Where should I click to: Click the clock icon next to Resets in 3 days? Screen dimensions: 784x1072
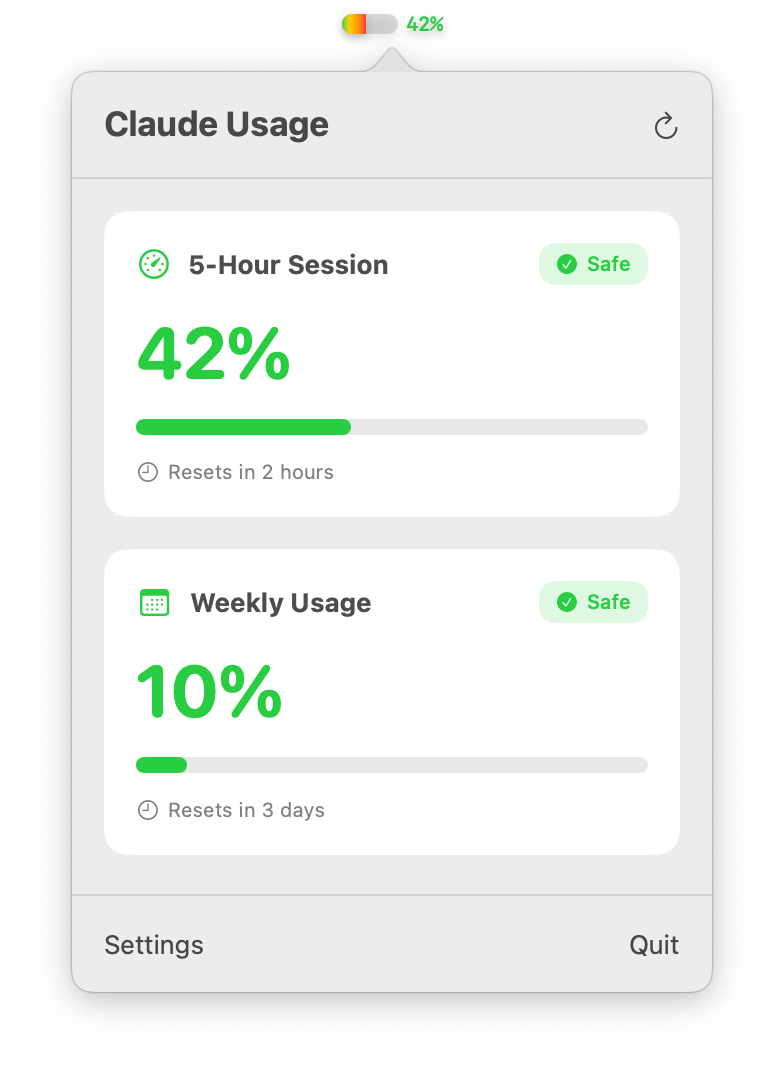pos(148,810)
